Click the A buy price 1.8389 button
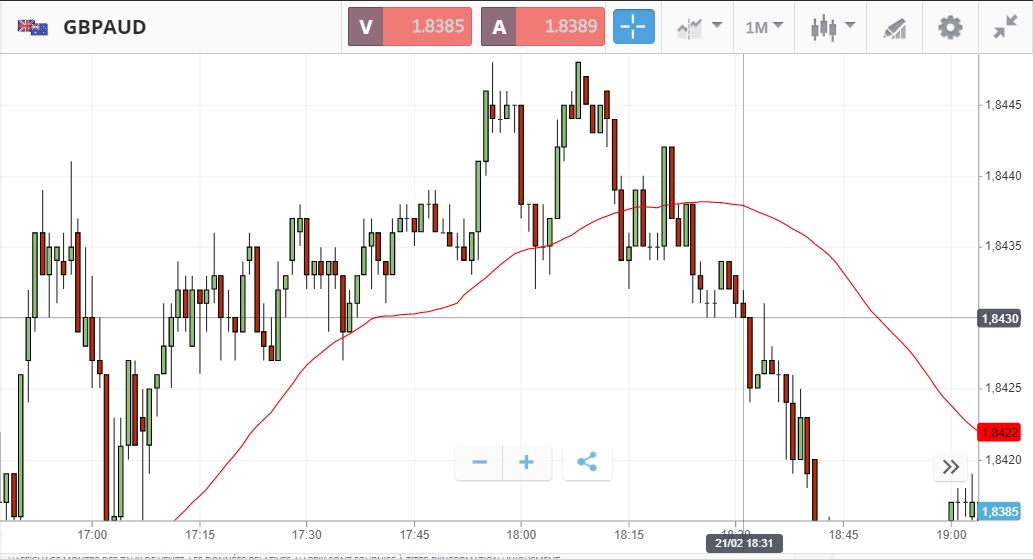Image resolution: width=1033 pixels, height=559 pixels. pos(544,27)
